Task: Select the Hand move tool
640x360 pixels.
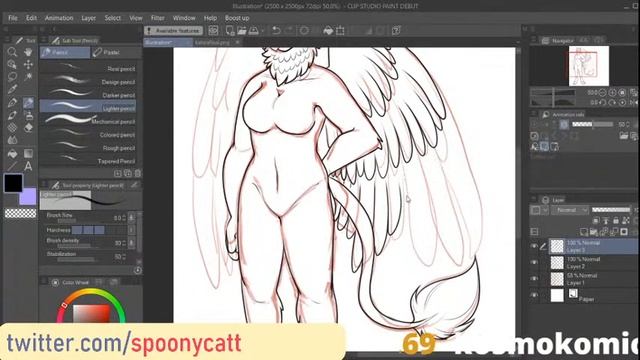Action: (28, 52)
